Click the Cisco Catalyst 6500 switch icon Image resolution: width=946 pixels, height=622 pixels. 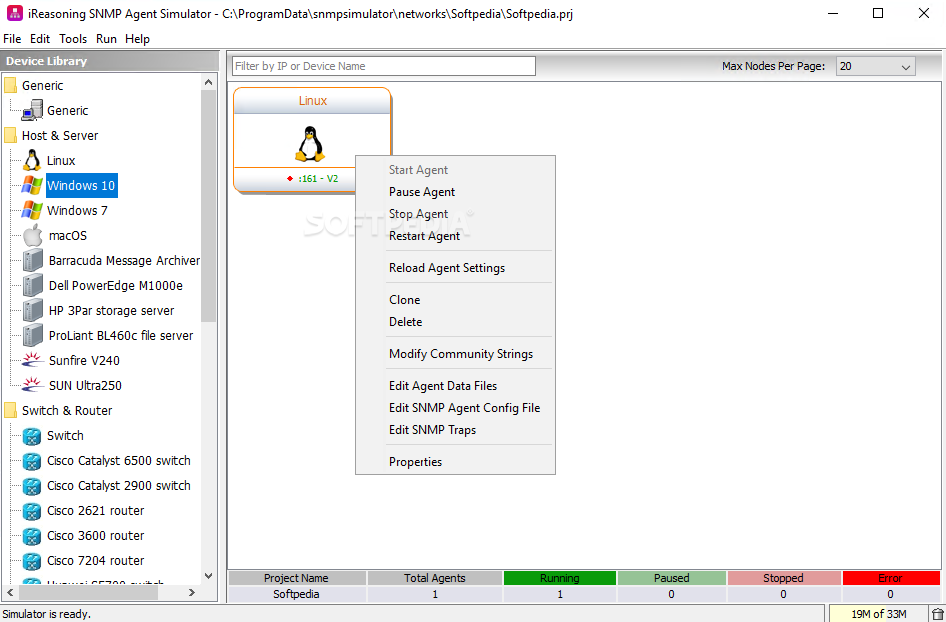(32, 461)
